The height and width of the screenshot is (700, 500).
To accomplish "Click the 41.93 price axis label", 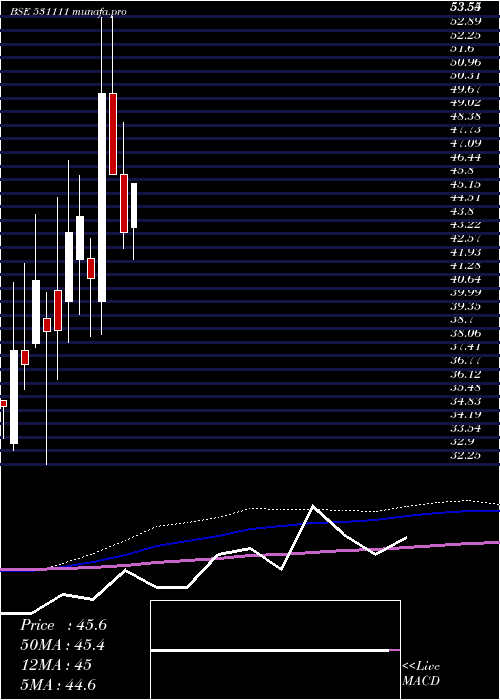I will (x=466, y=252).
